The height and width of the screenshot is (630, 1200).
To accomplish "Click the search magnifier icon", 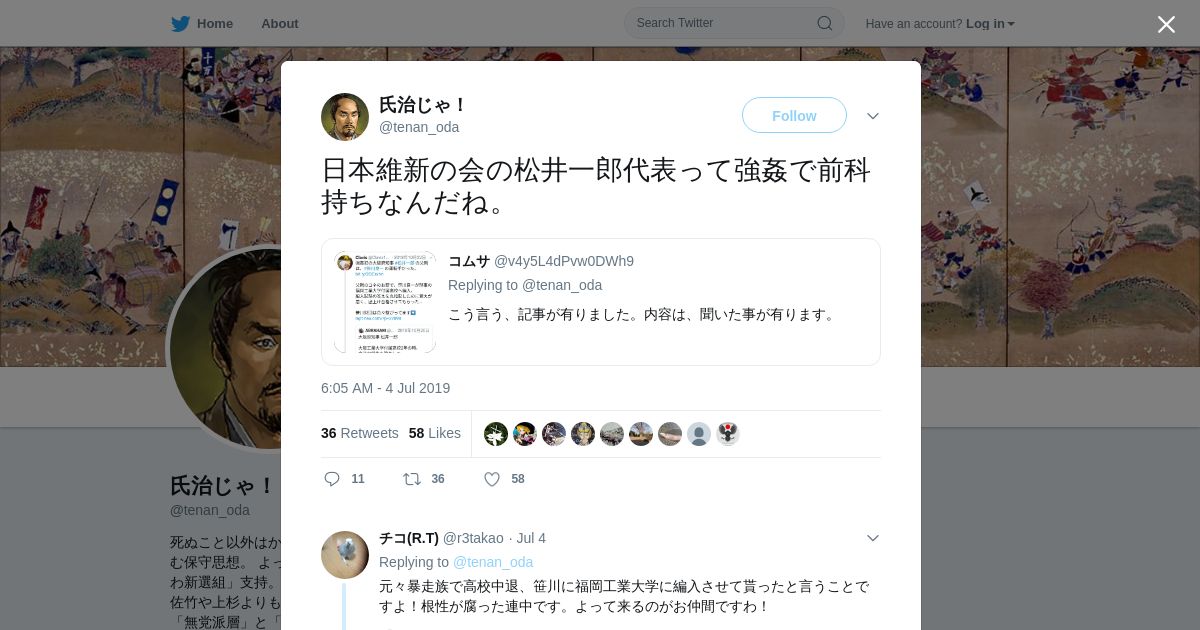I will pos(825,23).
